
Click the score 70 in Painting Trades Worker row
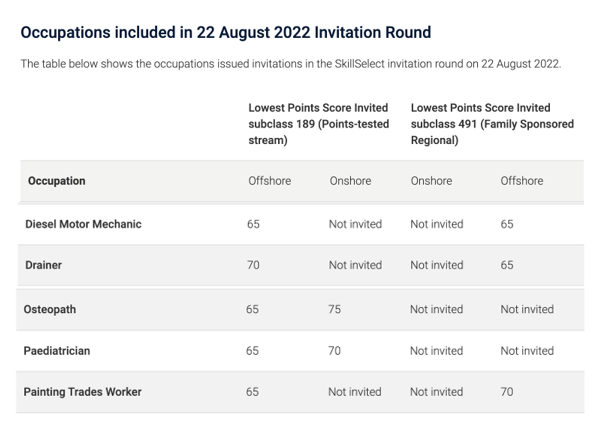point(507,392)
